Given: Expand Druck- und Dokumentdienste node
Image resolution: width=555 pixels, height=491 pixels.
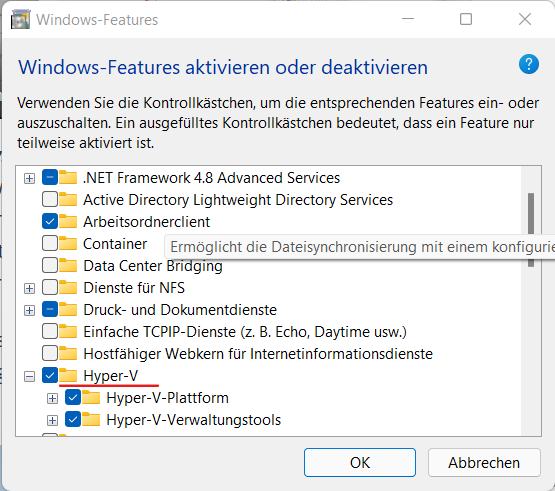Looking at the screenshot, I should pos(29,310).
